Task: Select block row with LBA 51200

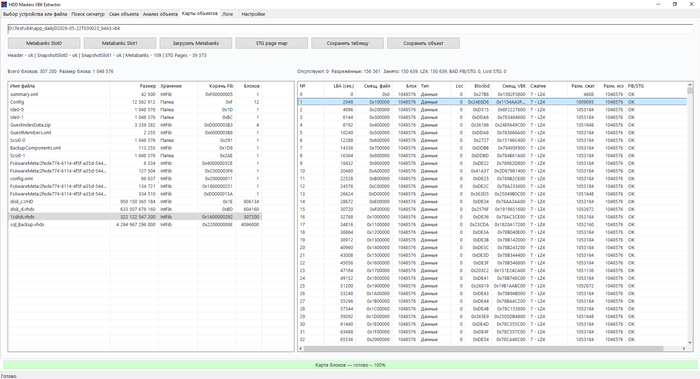Action: coord(492,286)
